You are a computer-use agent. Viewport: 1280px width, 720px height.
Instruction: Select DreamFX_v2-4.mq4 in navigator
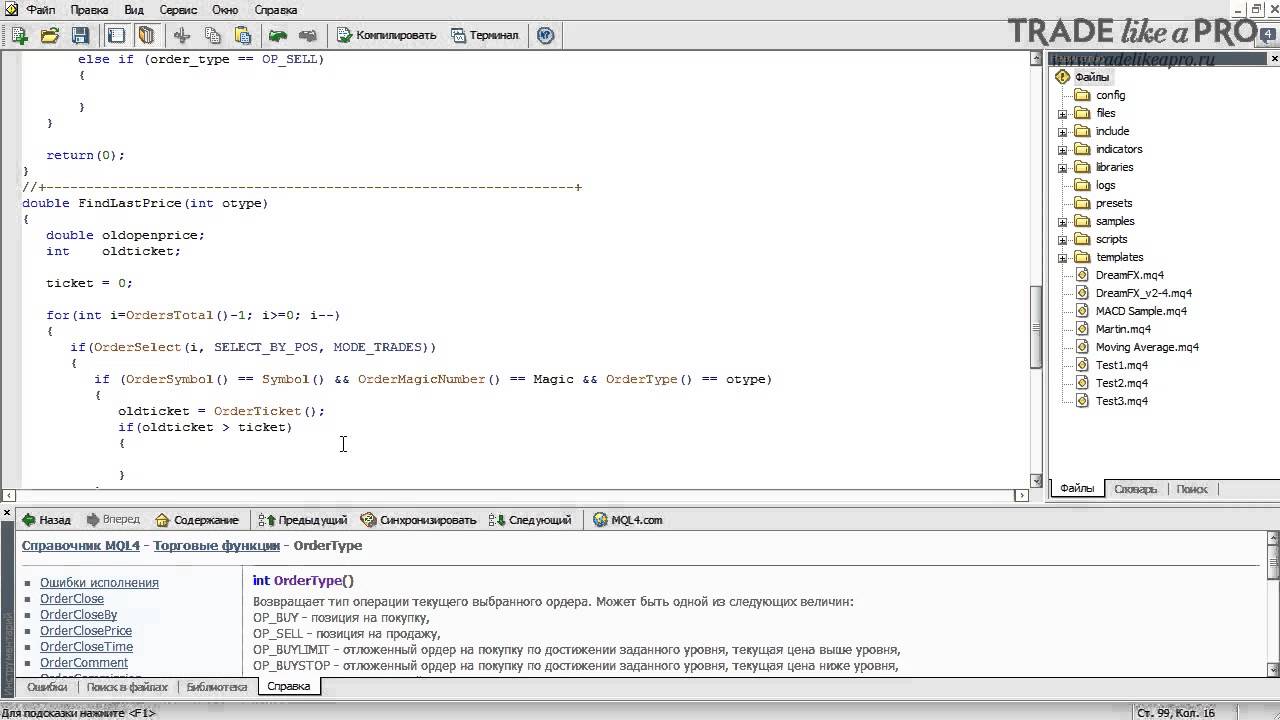pos(1143,293)
